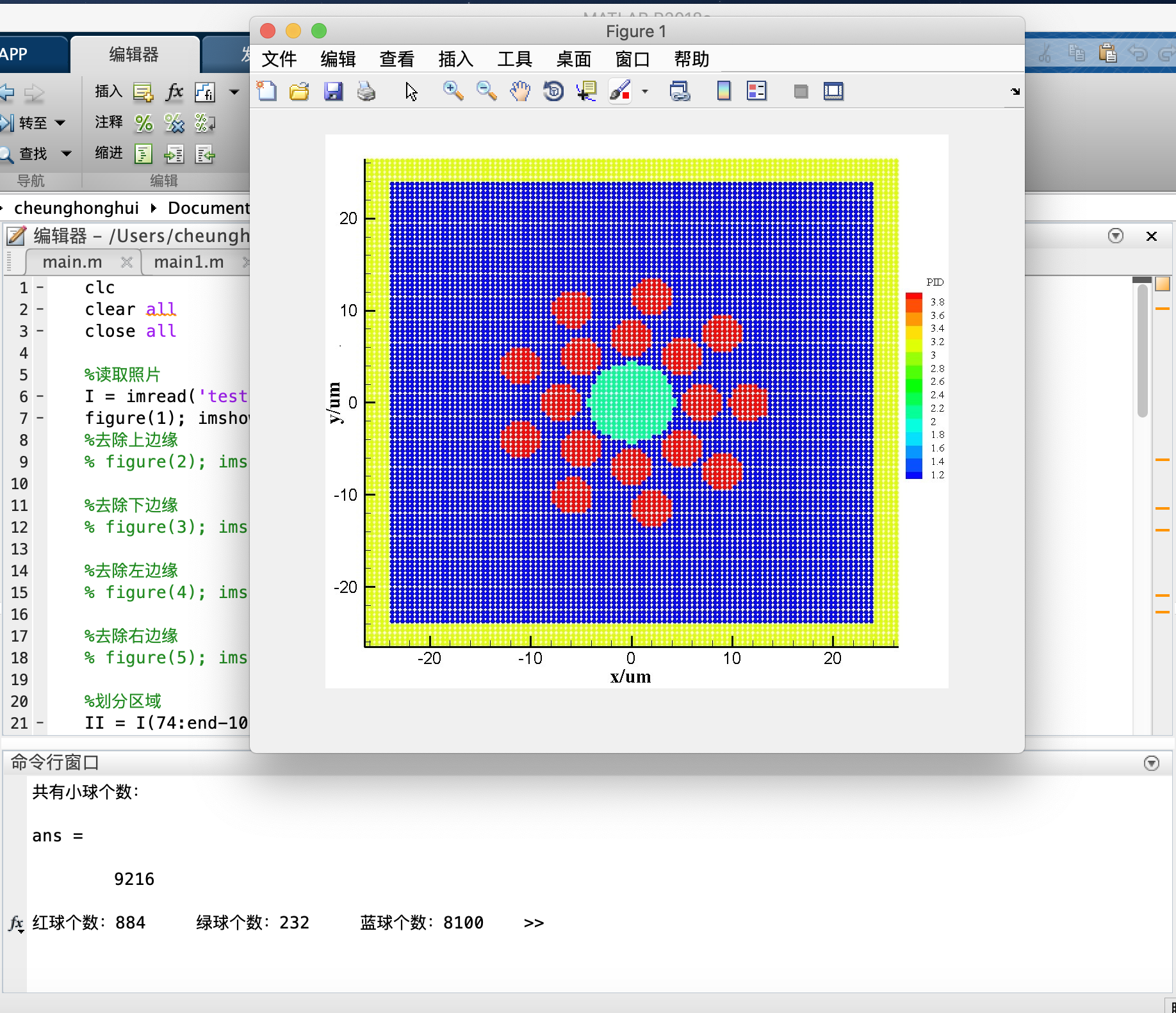Select the Pan hand tool
Image resolution: width=1176 pixels, height=1013 pixels.
pos(520,92)
